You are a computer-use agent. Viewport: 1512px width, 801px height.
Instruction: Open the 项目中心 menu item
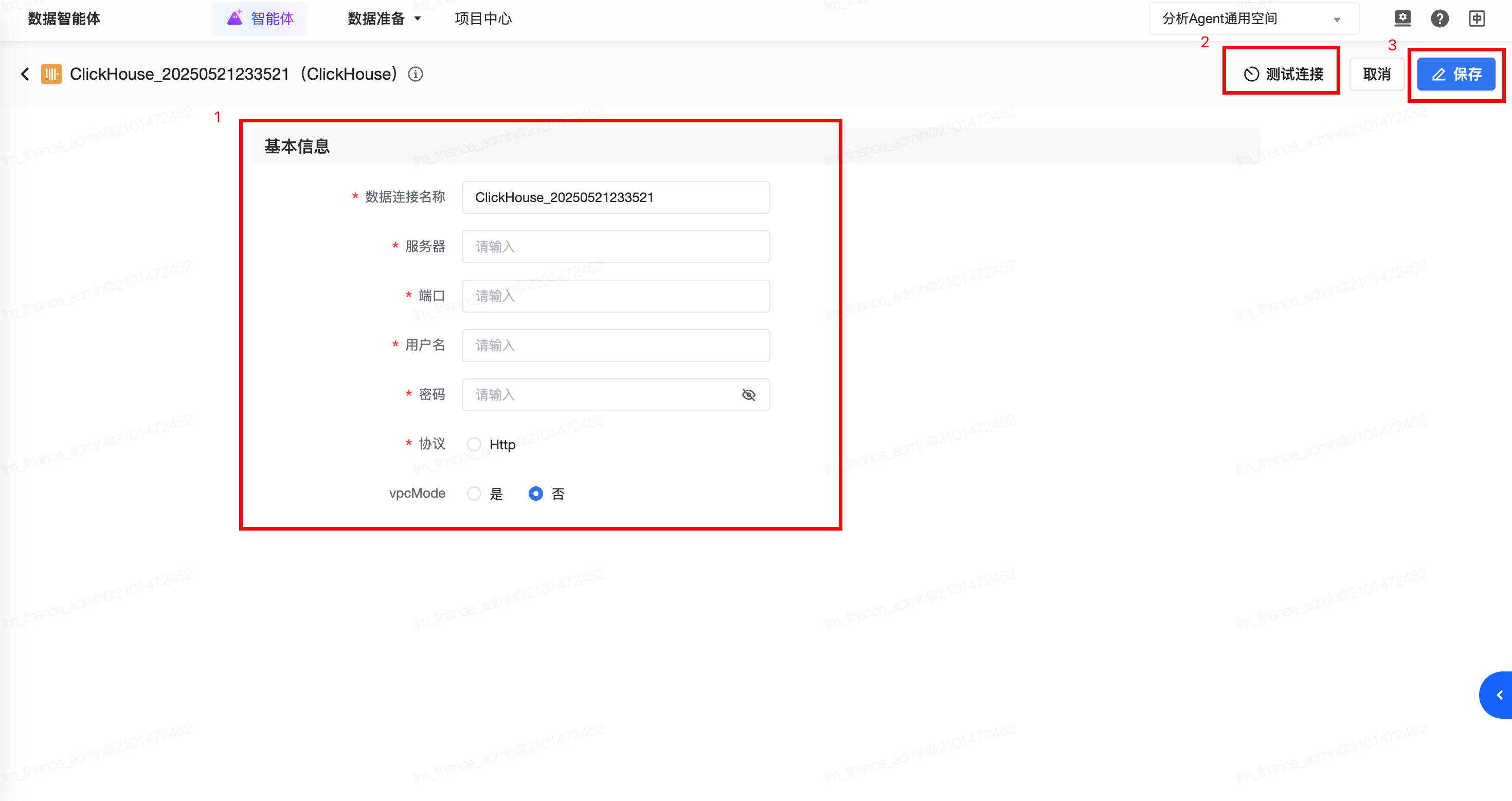point(483,19)
